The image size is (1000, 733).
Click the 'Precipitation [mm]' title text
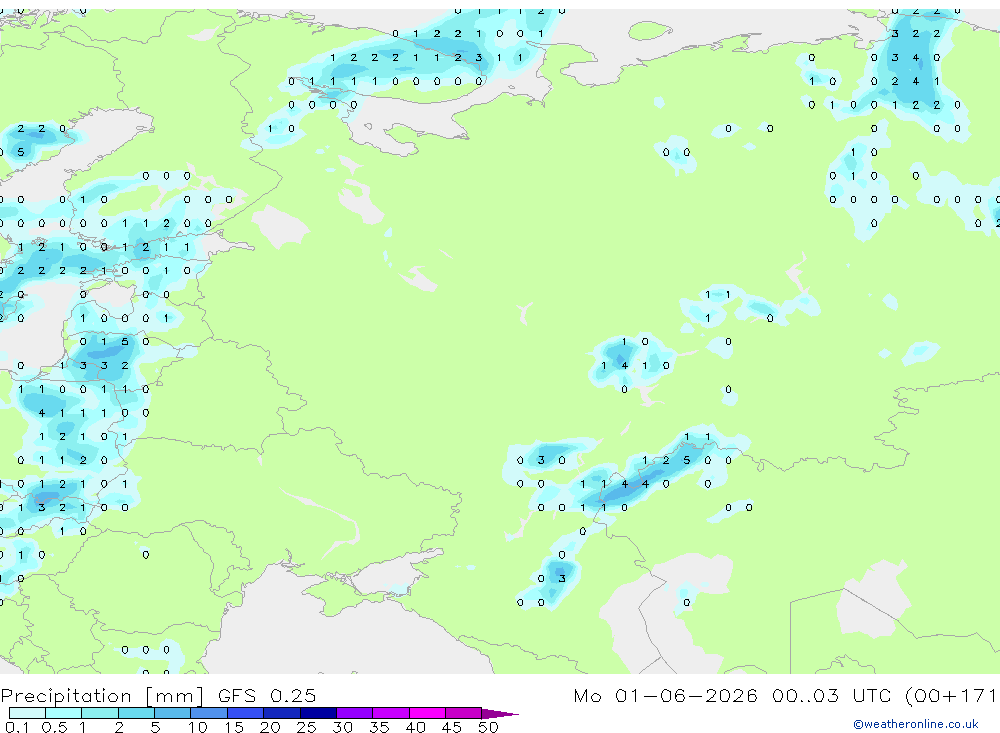(x=102, y=696)
